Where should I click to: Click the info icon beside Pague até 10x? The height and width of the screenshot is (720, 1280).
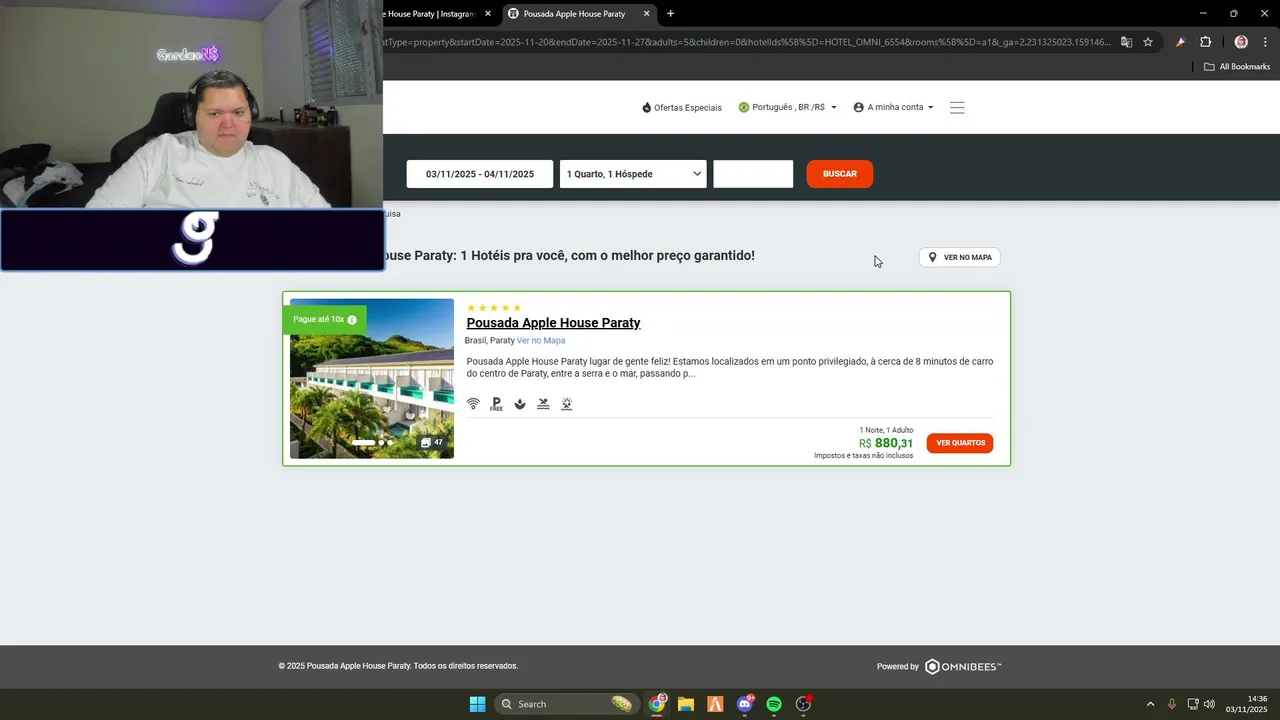coord(352,320)
